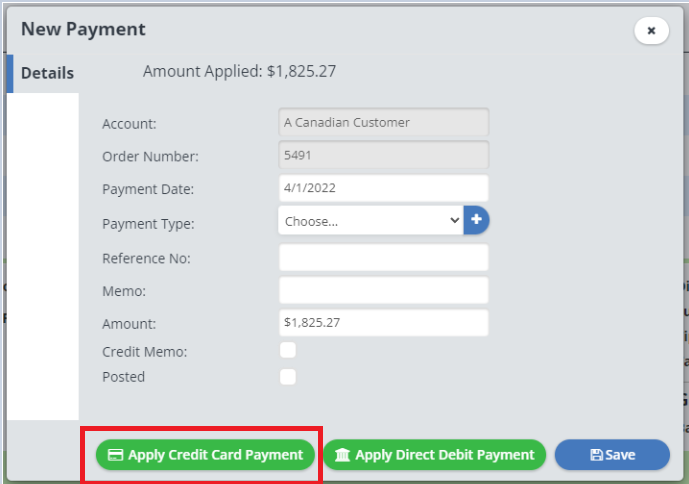Click the Posted label text
This screenshot has width=689, height=484.
[123, 377]
